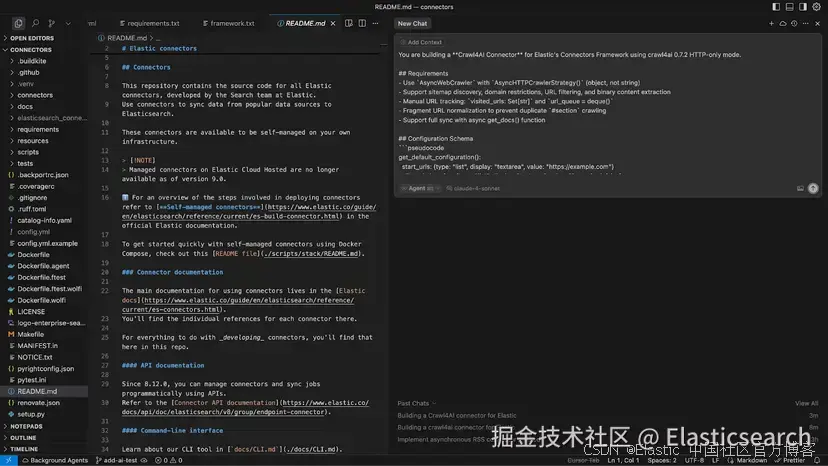Open past chat 'Building a Crawl4AI connector for Elastic'
The image size is (828, 466).
(x=457, y=415)
